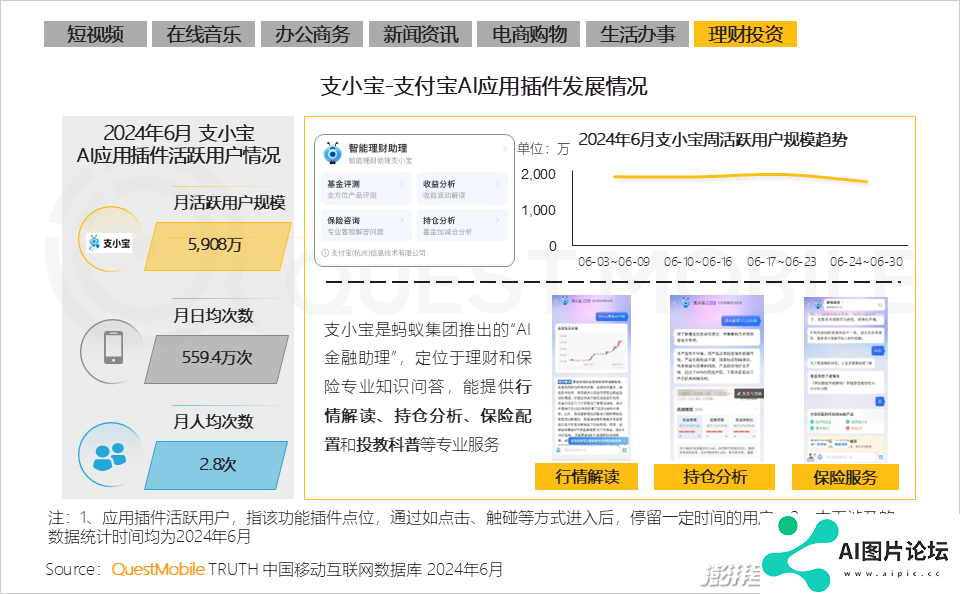This screenshot has width=960, height=594.
Task: Click the 2,000 y-axis value
Action: pos(538,175)
